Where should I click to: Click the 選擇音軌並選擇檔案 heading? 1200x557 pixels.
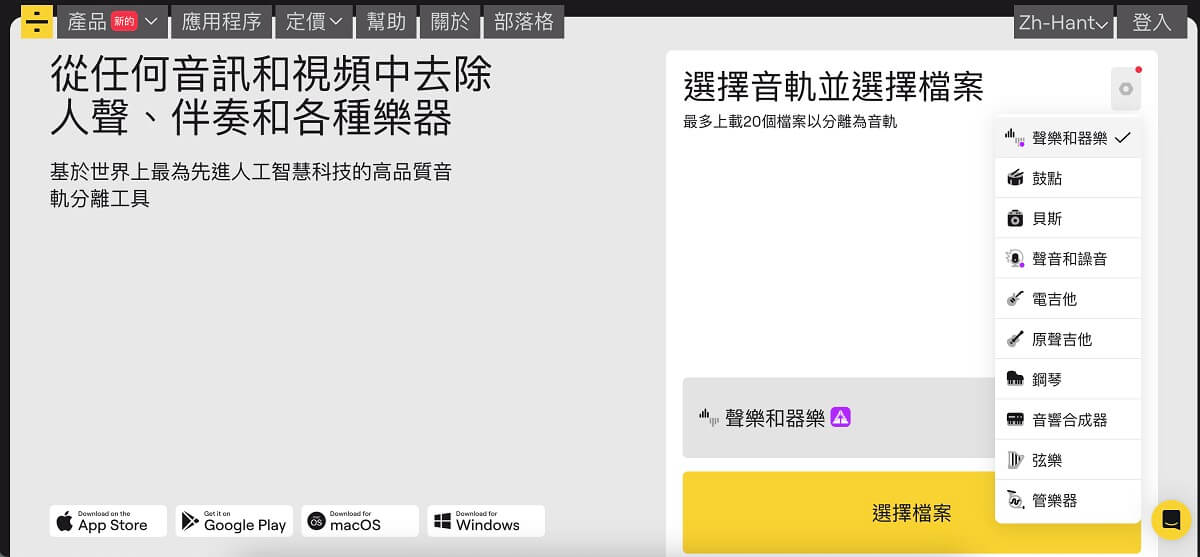[833, 86]
